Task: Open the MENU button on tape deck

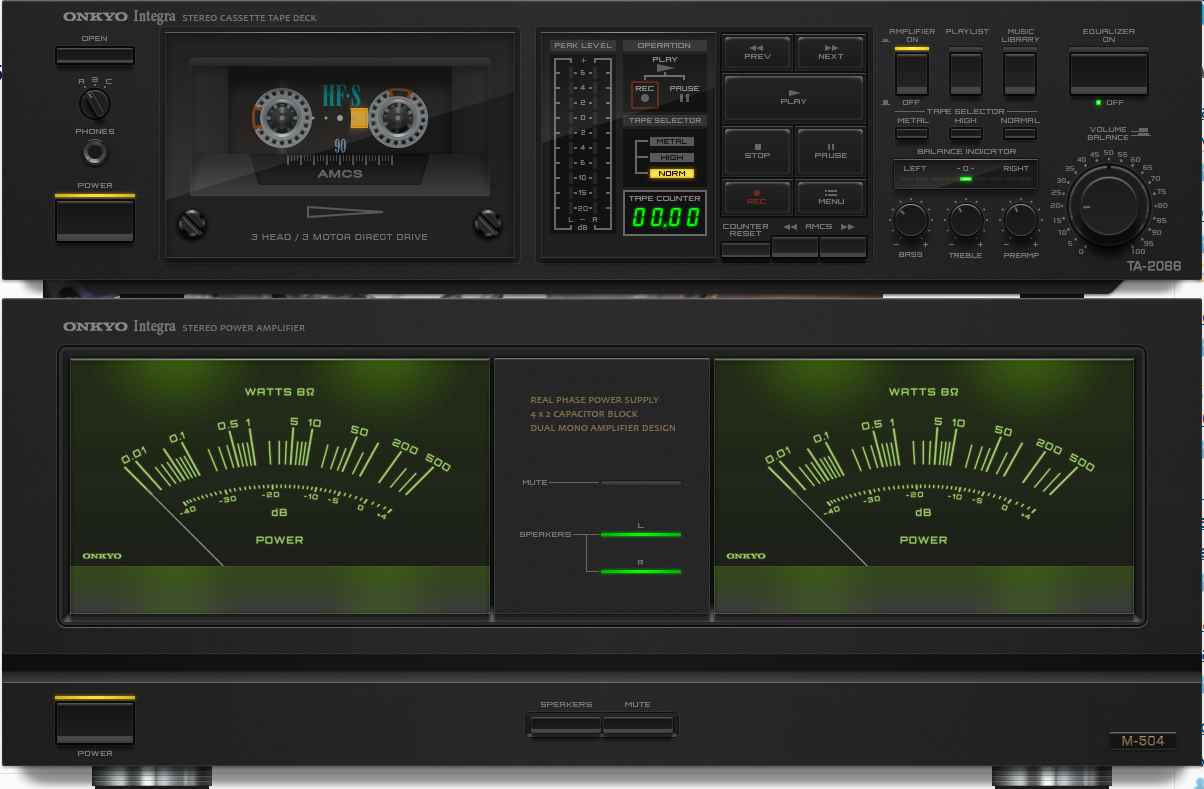Action: [830, 197]
